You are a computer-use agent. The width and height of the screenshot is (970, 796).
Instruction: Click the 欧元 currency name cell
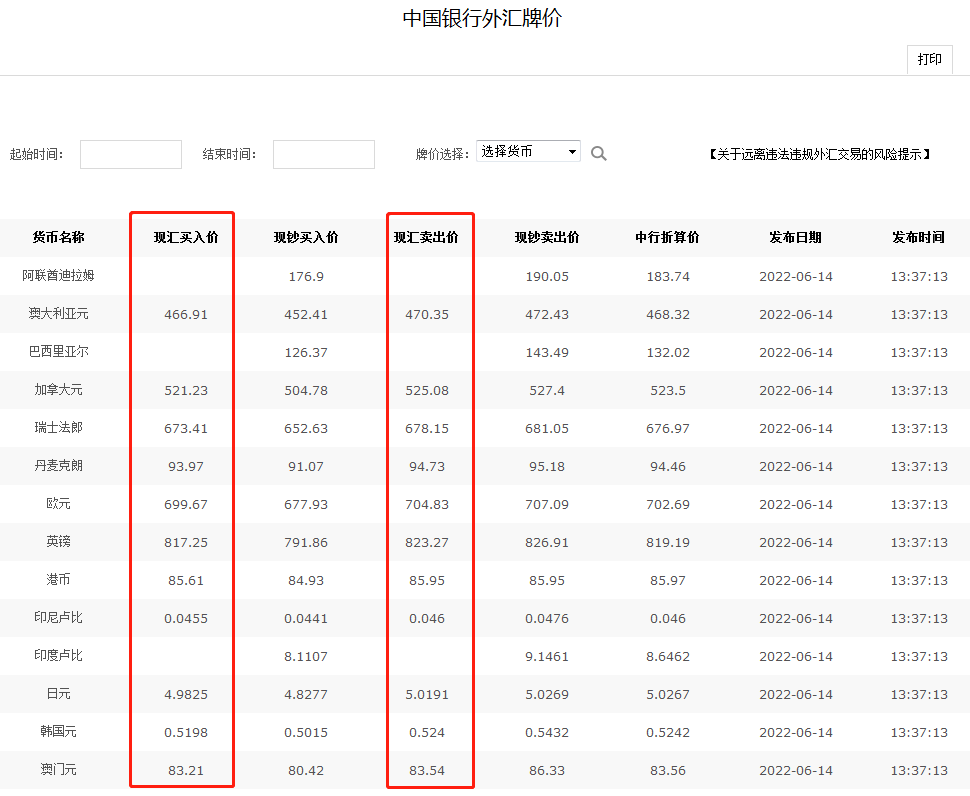58,504
